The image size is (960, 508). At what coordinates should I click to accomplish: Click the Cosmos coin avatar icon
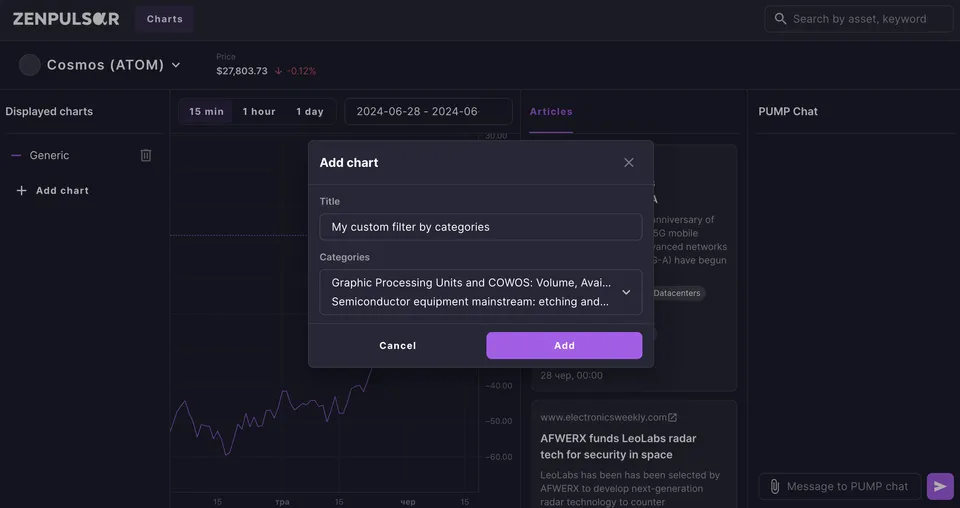(29, 65)
